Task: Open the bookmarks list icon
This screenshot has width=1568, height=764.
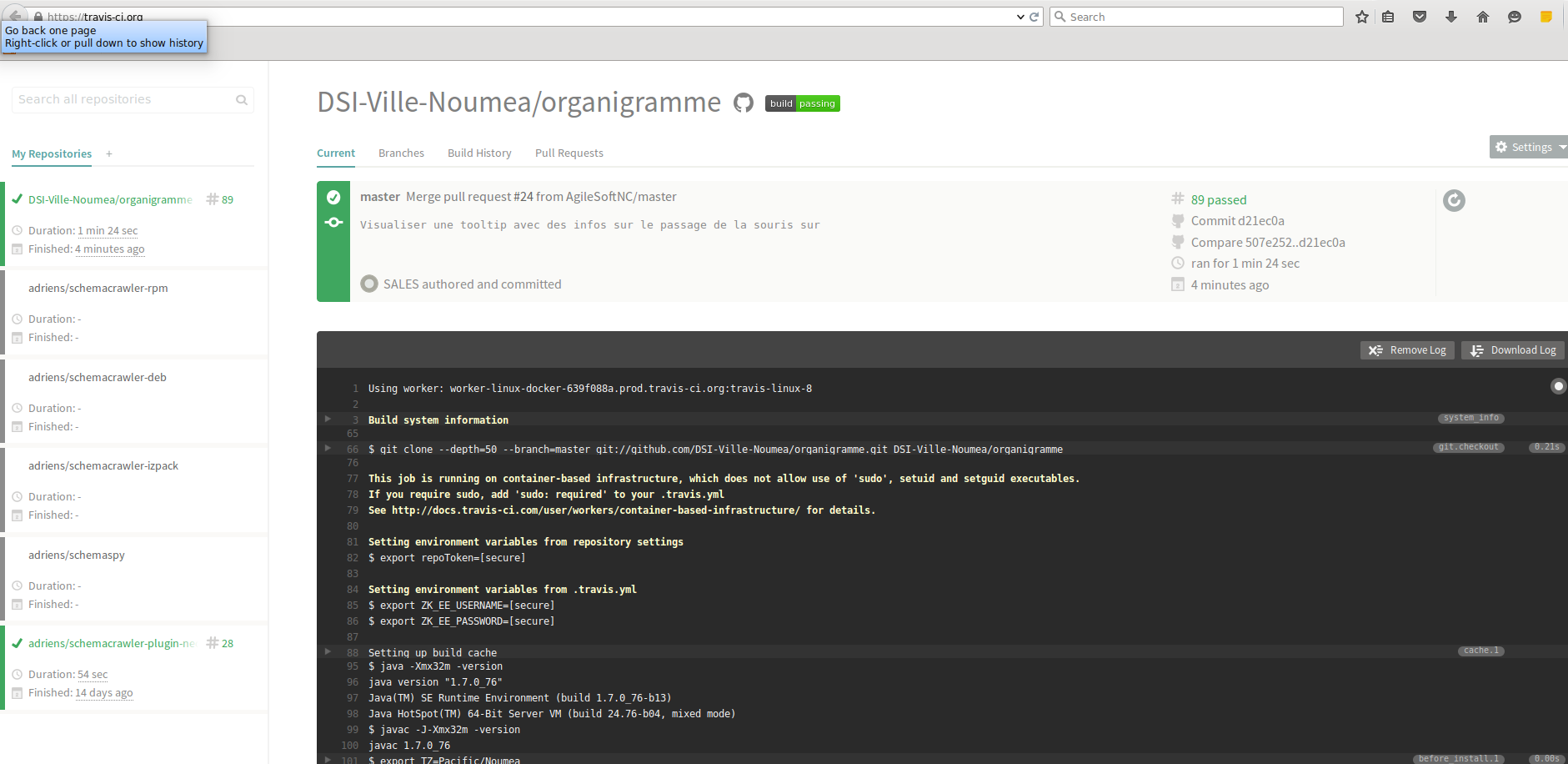Action: (1388, 17)
